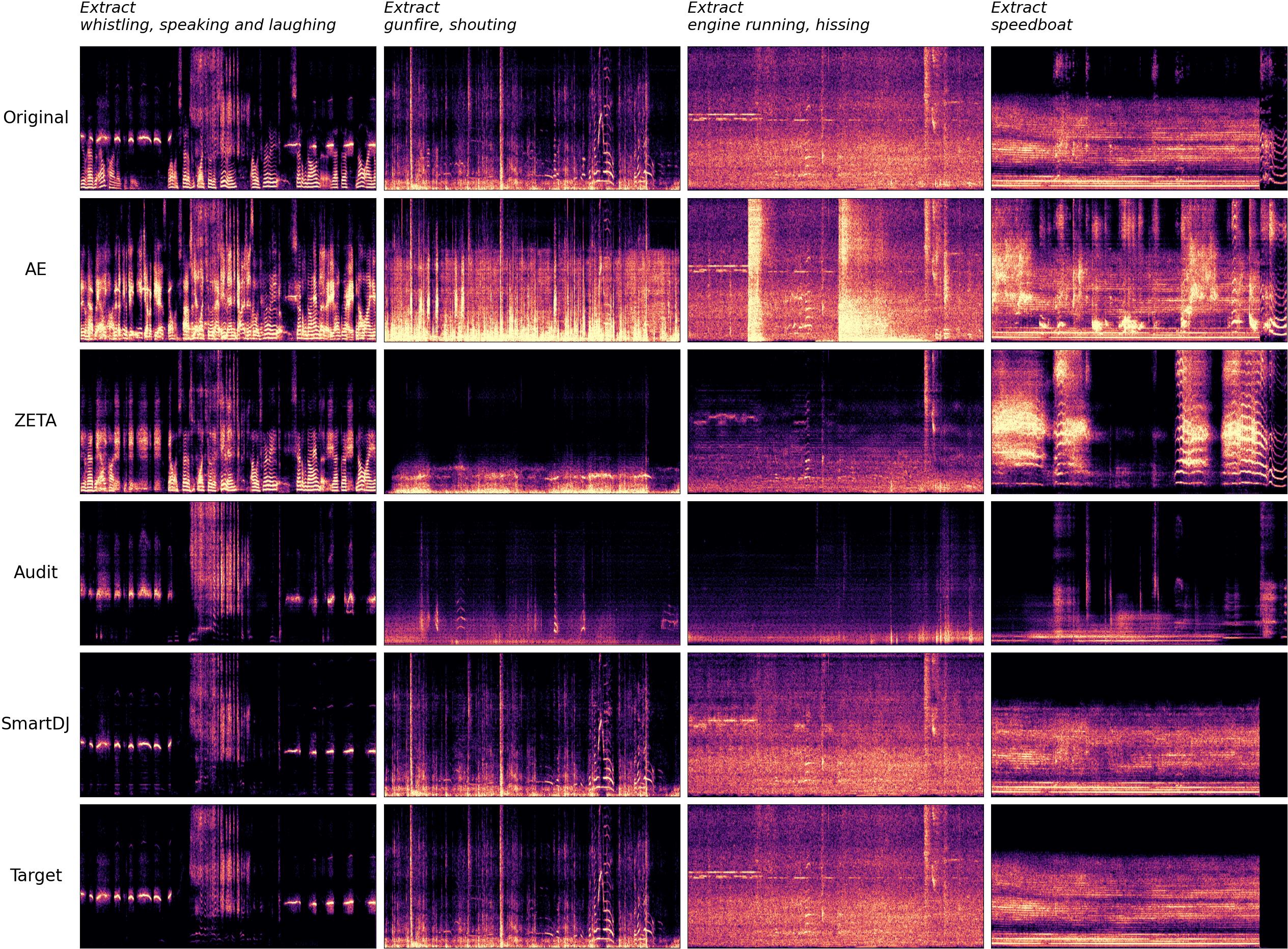
Task: Open the Audit engine running spectrogram
Action: (835, 573)
